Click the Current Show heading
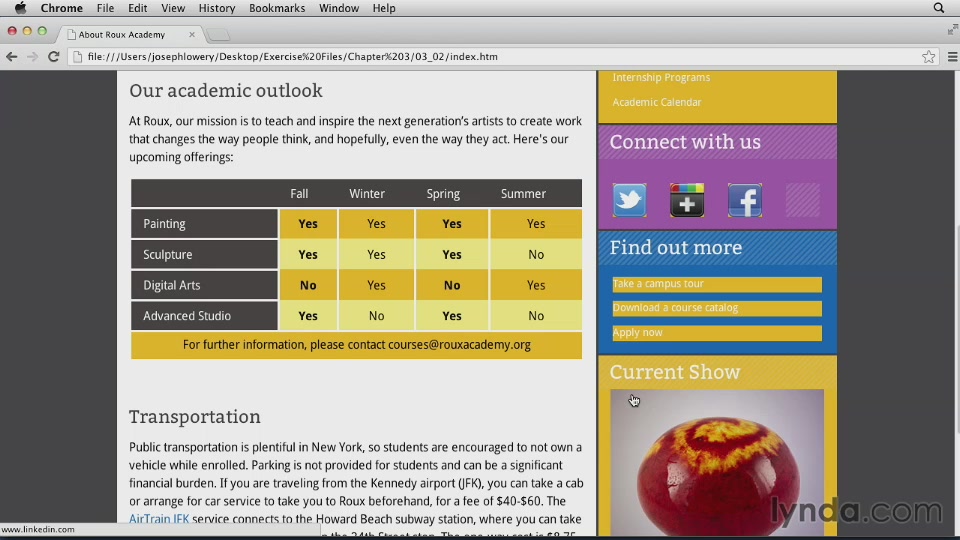The height and width of the screenshot is (540, 960). tap(675, 372)
